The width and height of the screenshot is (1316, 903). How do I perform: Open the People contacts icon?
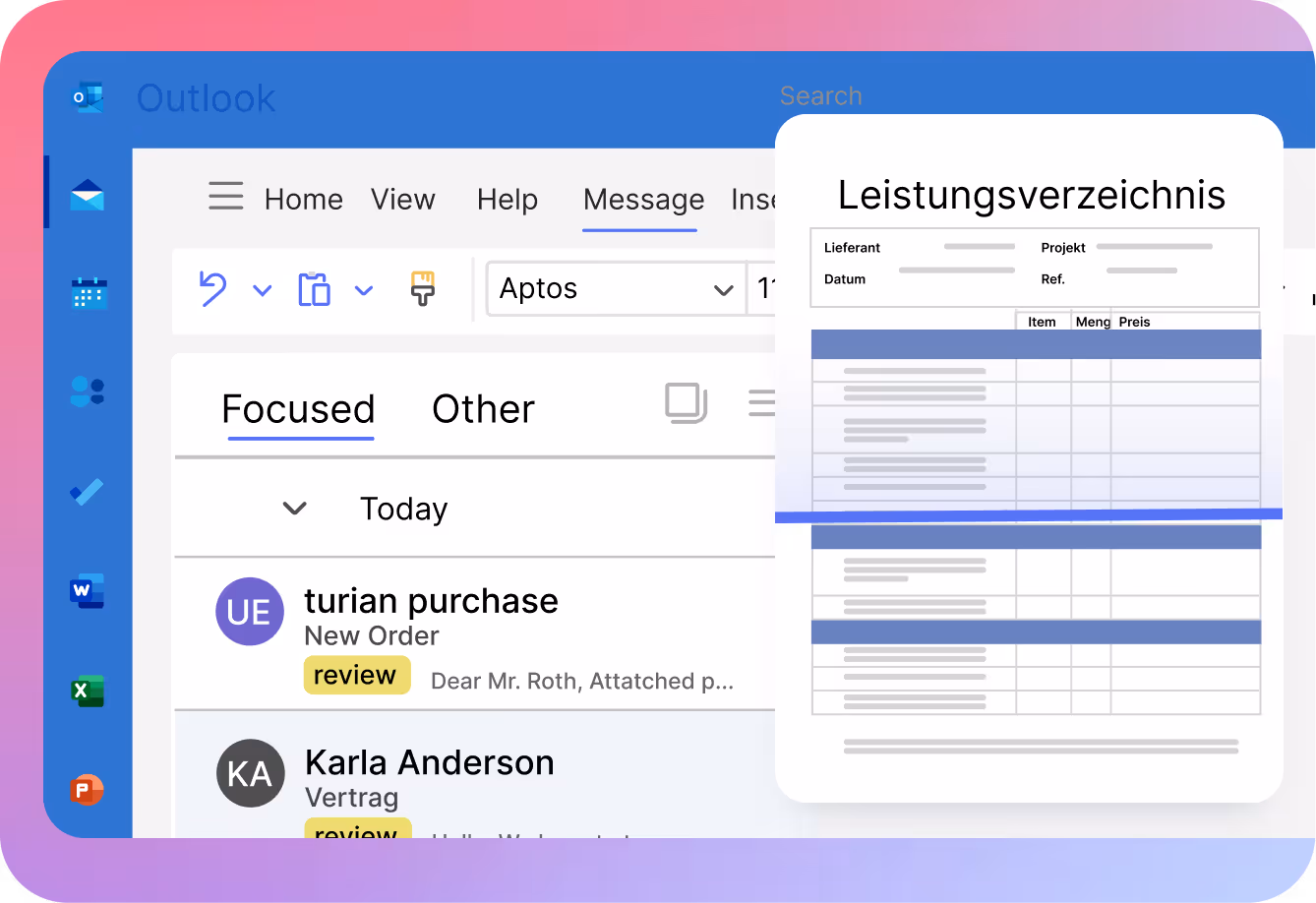click(88, 391)
